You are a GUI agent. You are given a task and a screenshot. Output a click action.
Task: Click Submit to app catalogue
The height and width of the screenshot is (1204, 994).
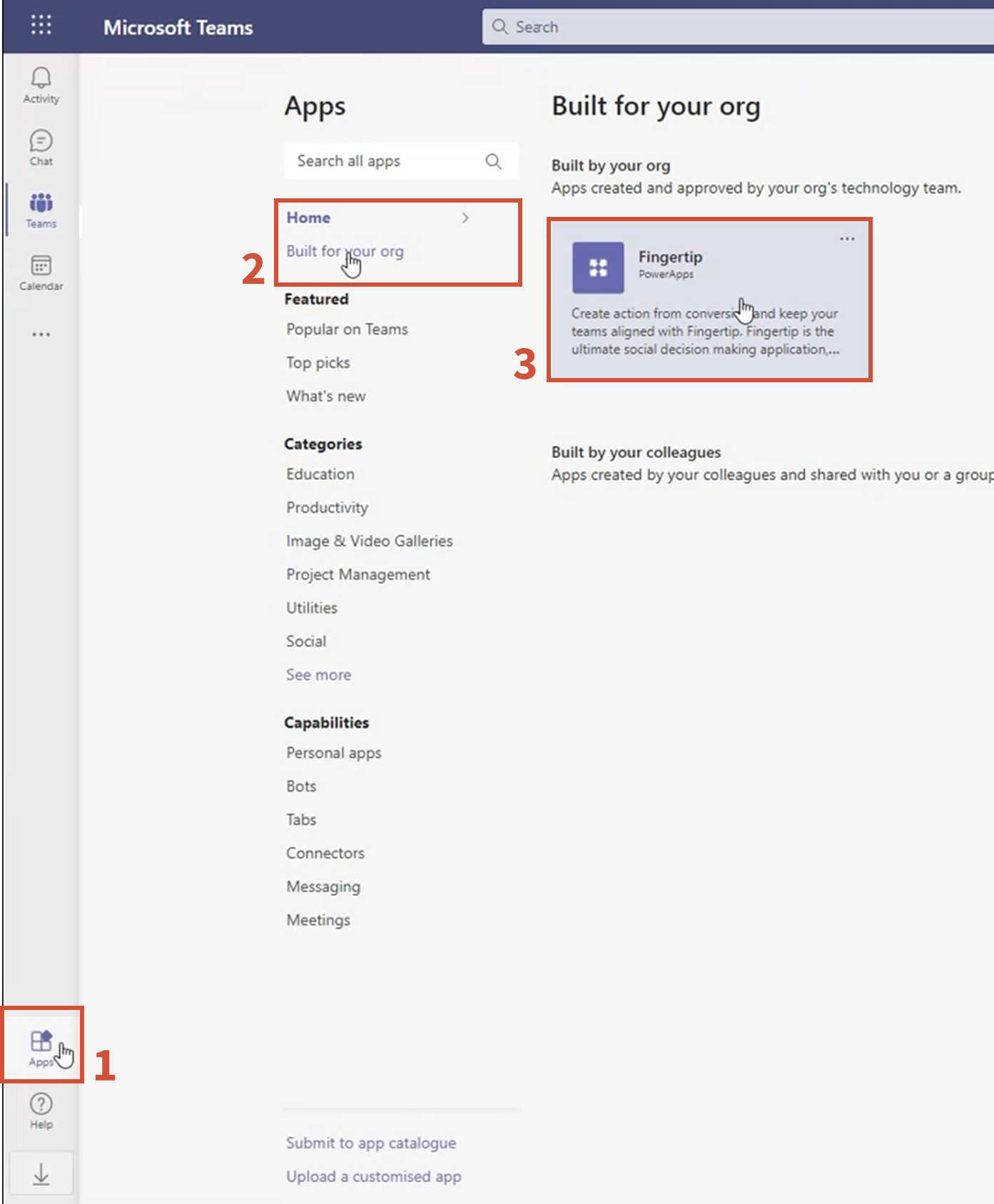pyautogui.click(x=371, y=1143)
